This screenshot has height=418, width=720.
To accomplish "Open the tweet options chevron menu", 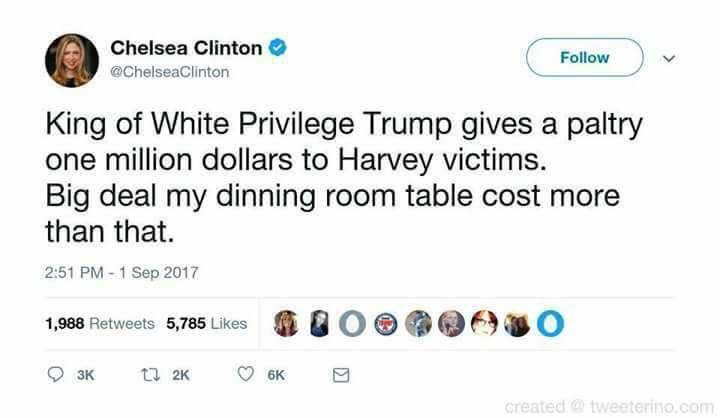I will [669, 58].
